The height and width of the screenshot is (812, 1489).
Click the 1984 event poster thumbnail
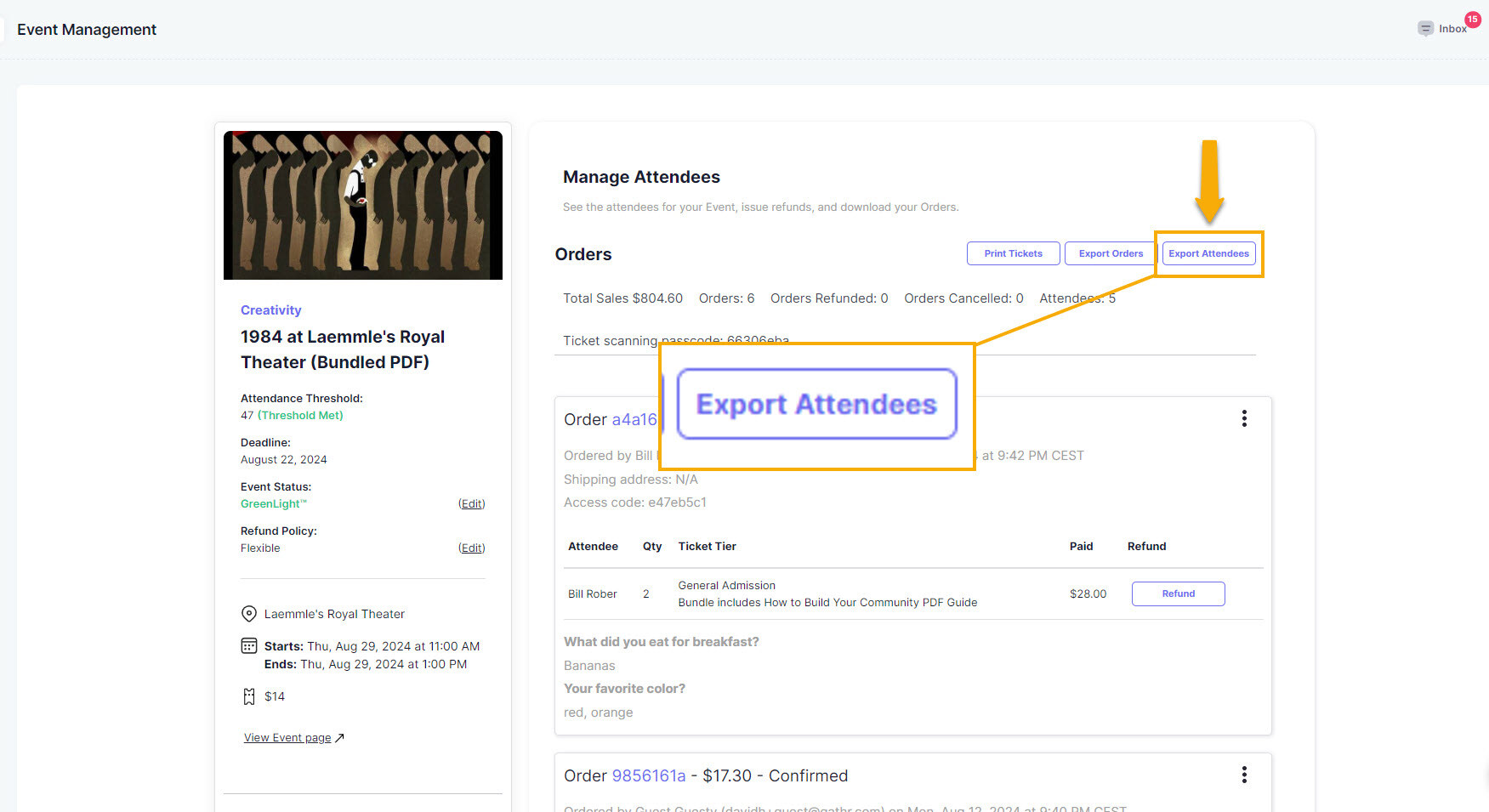(x=363, y=205)
